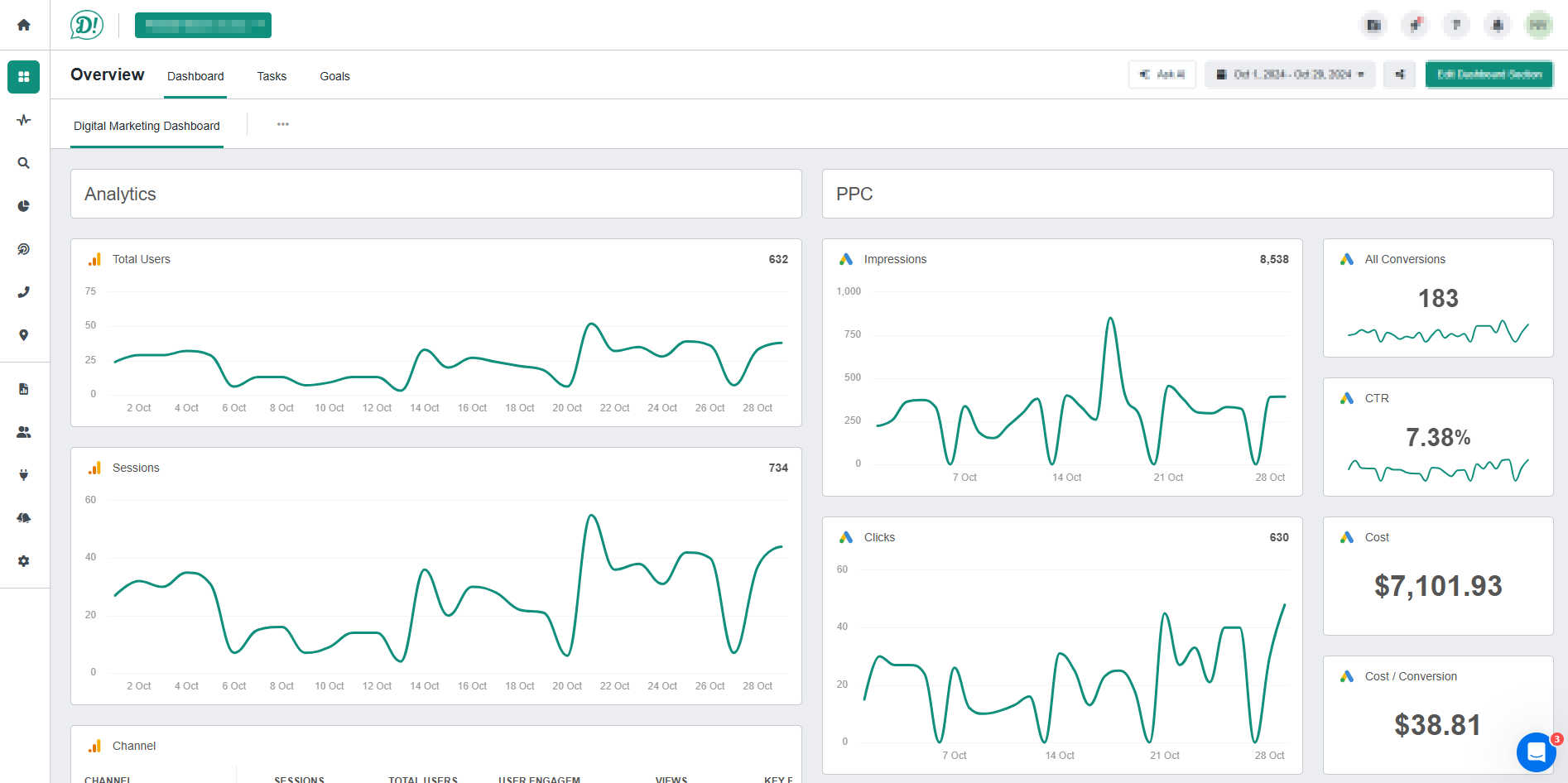The width and height of the screenshot is (1568, 783).
Task: Click the PPC section header
Action: click(x=1188, y=194)
